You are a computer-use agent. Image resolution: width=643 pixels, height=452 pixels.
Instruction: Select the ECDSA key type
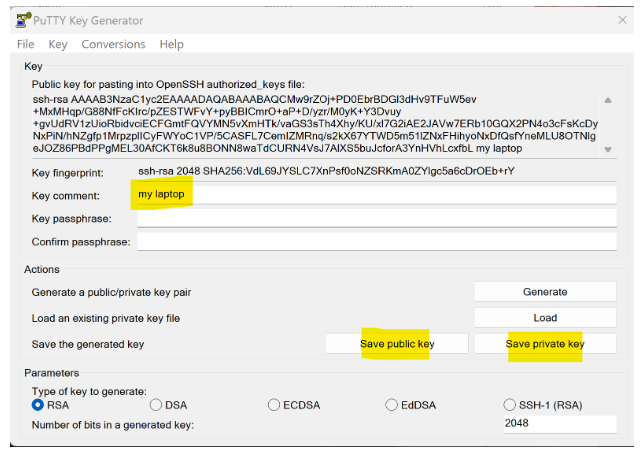point(274,405)
